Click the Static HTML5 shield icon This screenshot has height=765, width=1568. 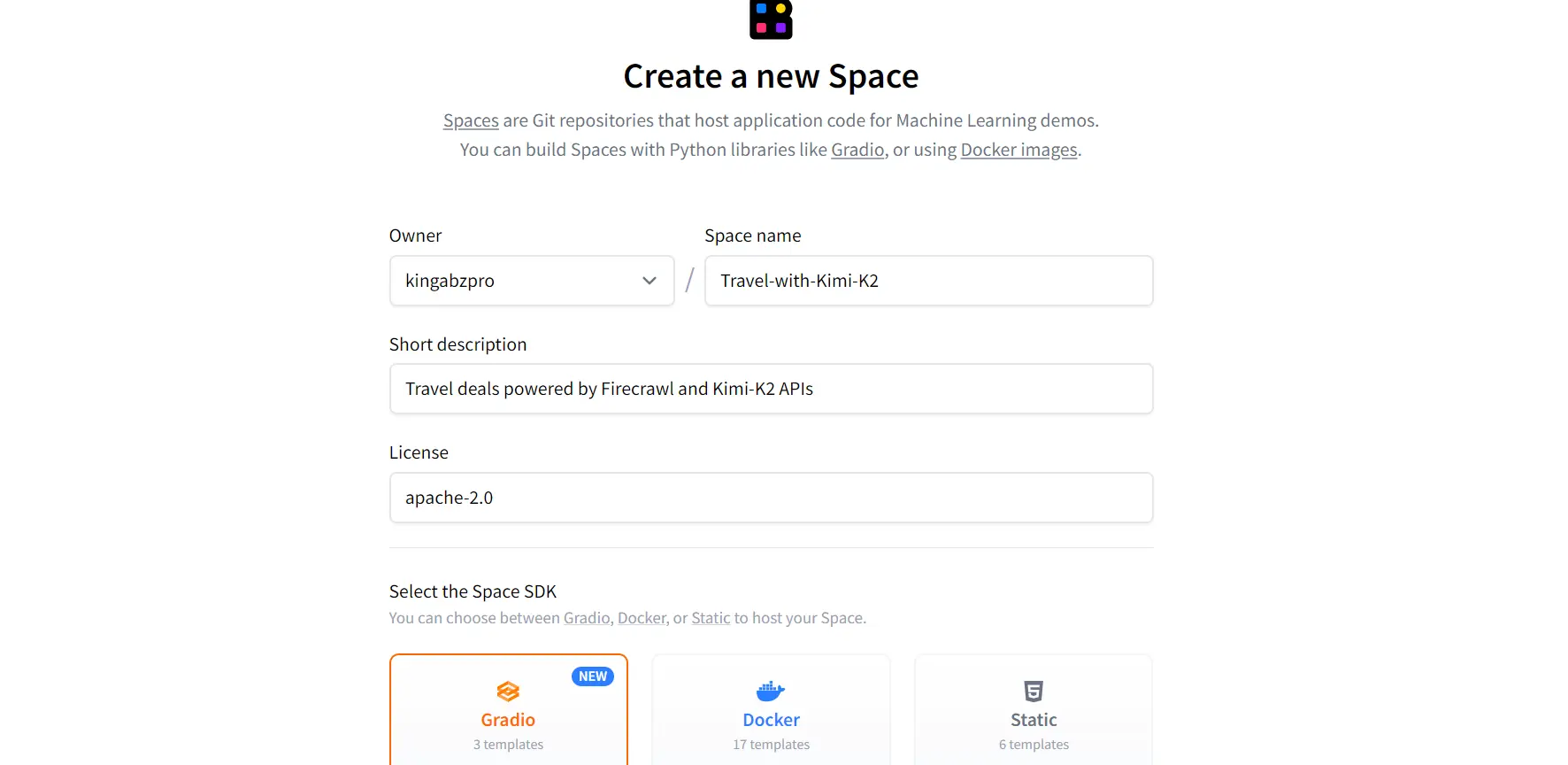[x=1033, y=690]
